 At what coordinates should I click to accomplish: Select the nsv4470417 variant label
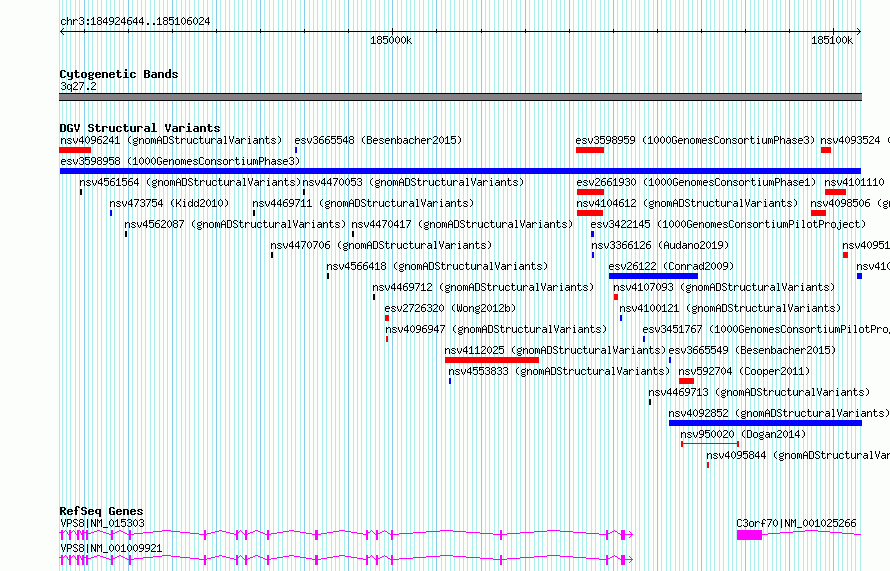point(462,224)
